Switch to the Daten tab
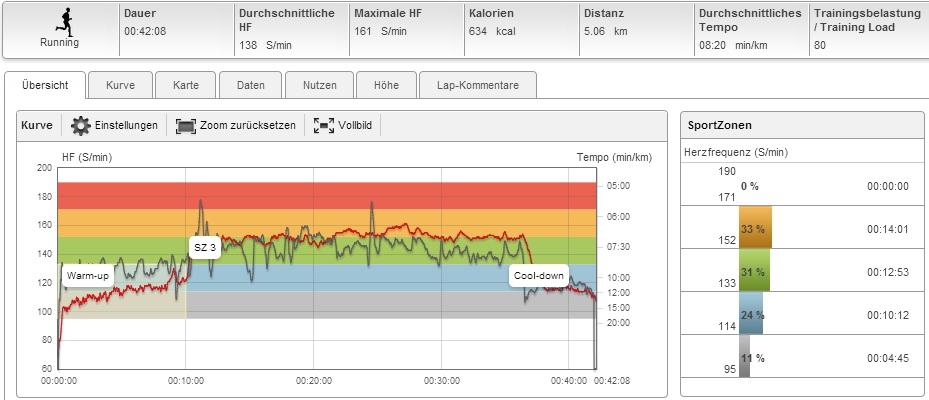929x400 pixels. coord(250,86)
